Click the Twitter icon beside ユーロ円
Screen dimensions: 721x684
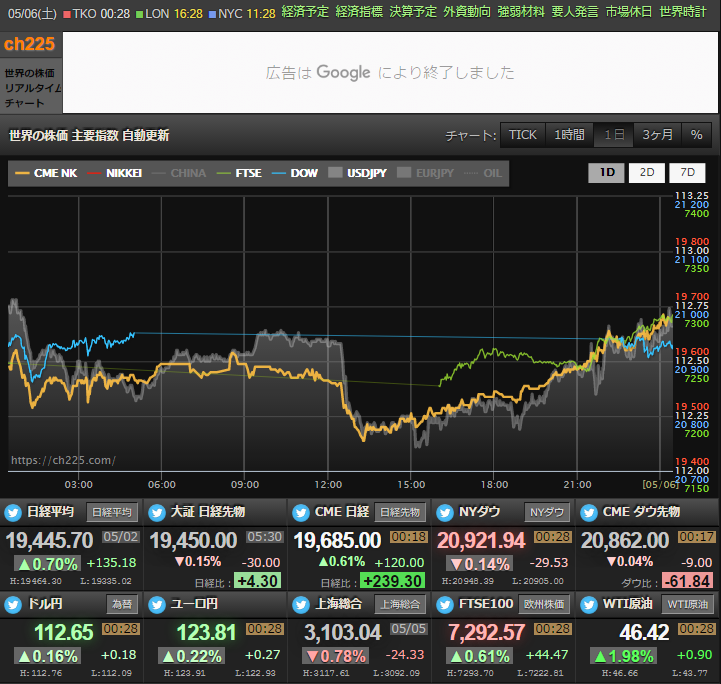tap(157, 604)
